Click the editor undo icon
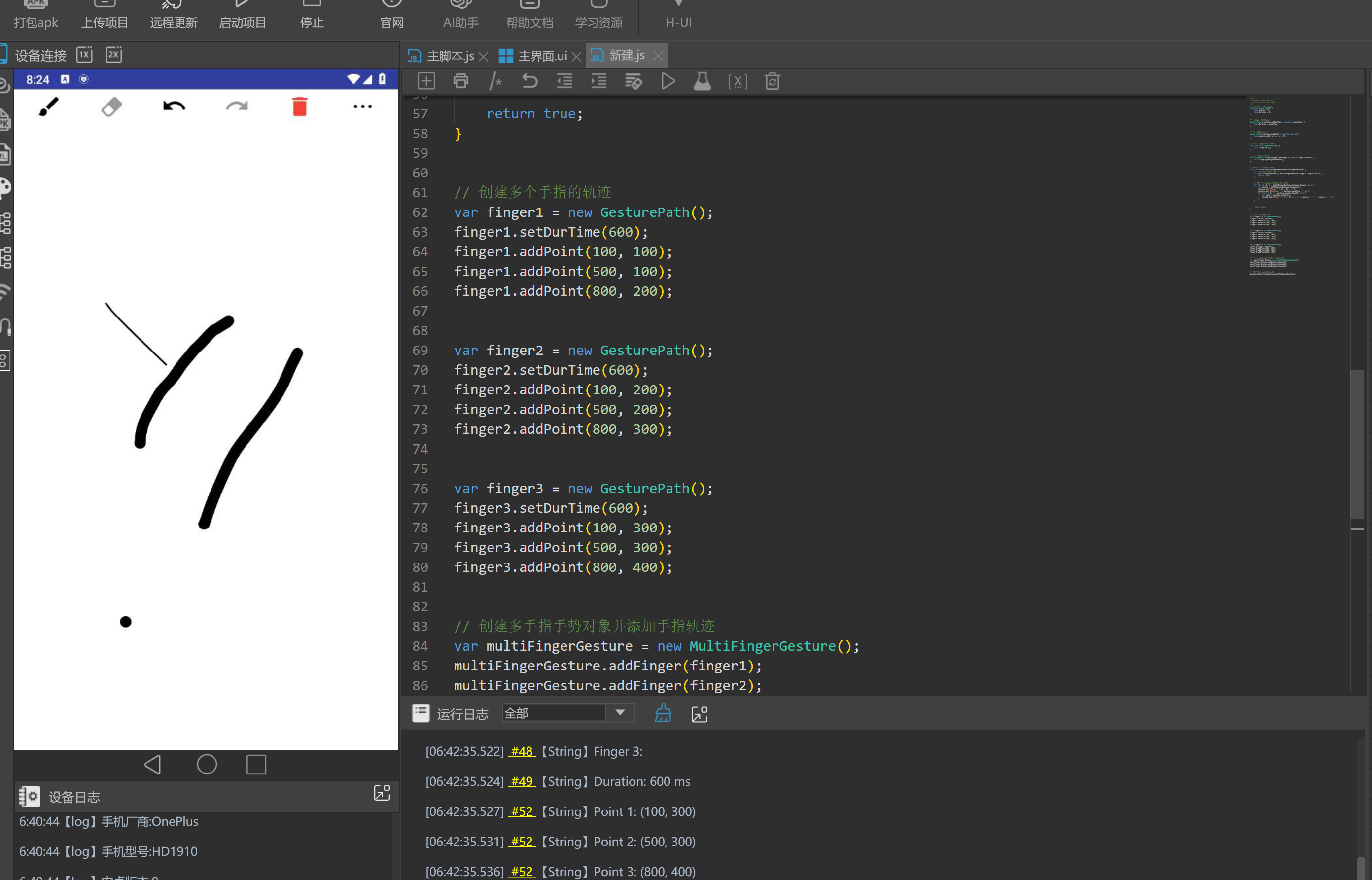This screenshot has width=1372, height=880. (x=529, y=81)
